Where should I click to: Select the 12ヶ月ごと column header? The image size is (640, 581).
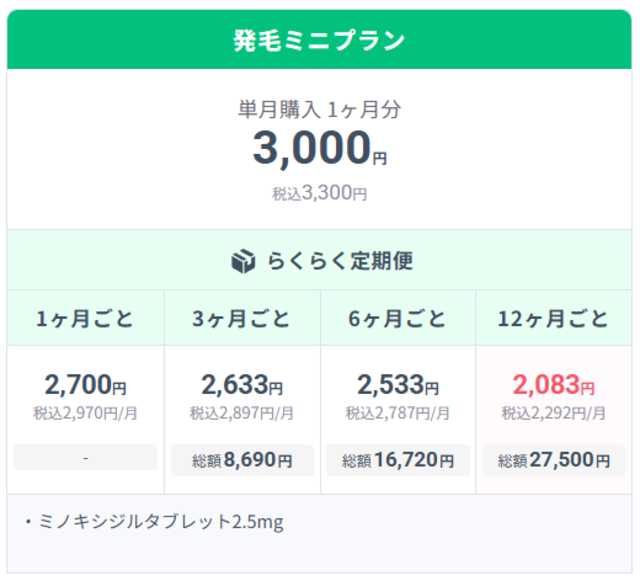coord(554,319)
